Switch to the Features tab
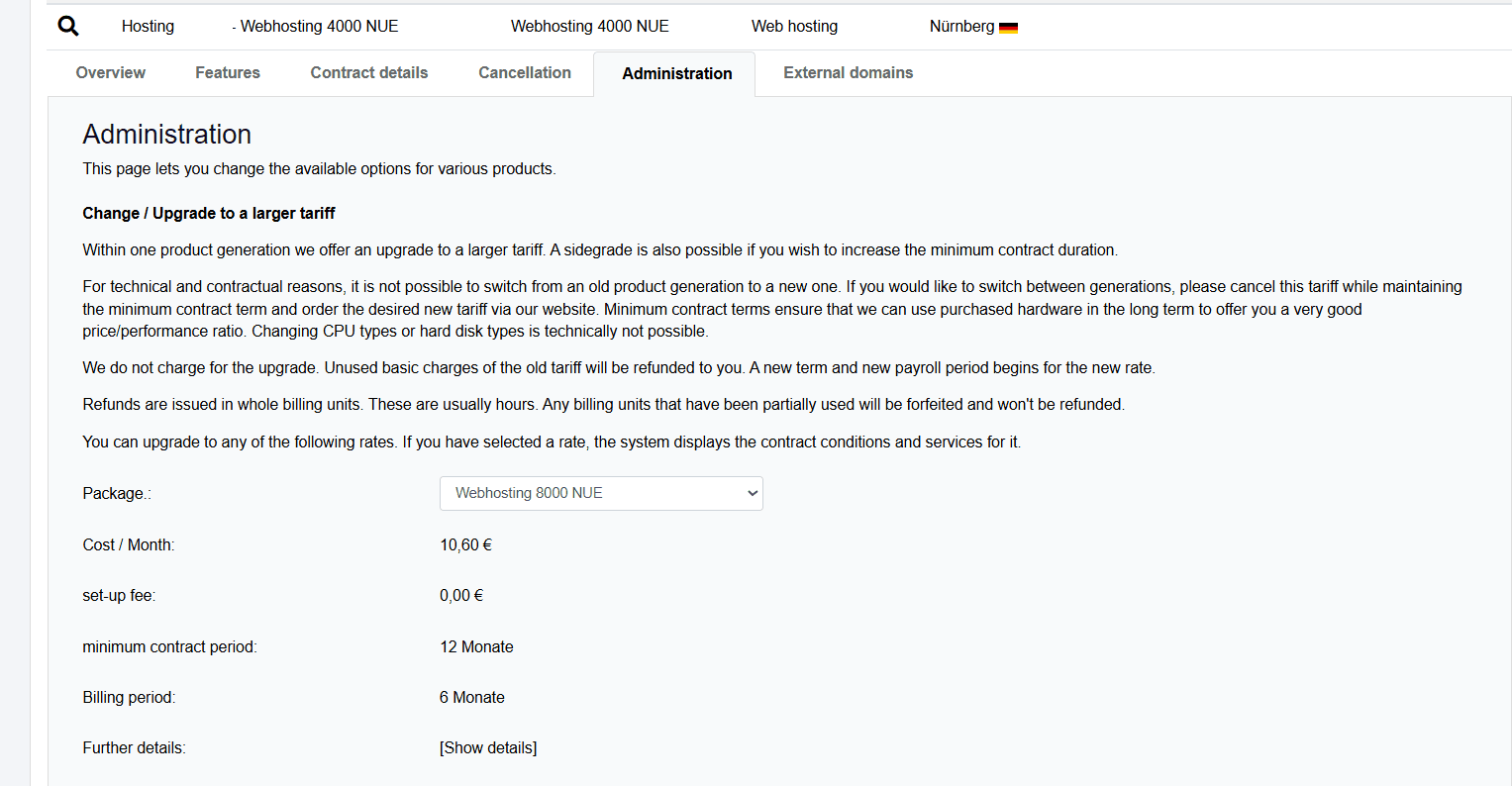 pyautogui.click(x=228, y=72)
